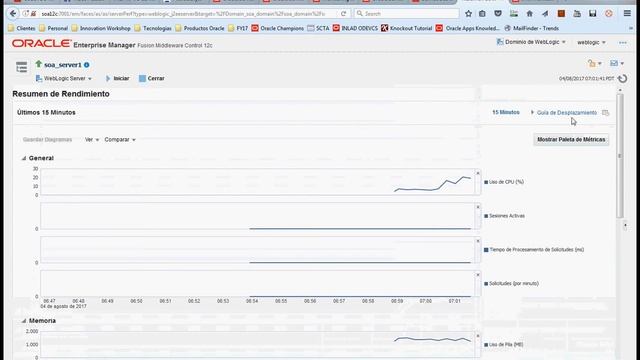
Task: Open the target navigation menu icon
Action: click(x=22, y=67)
